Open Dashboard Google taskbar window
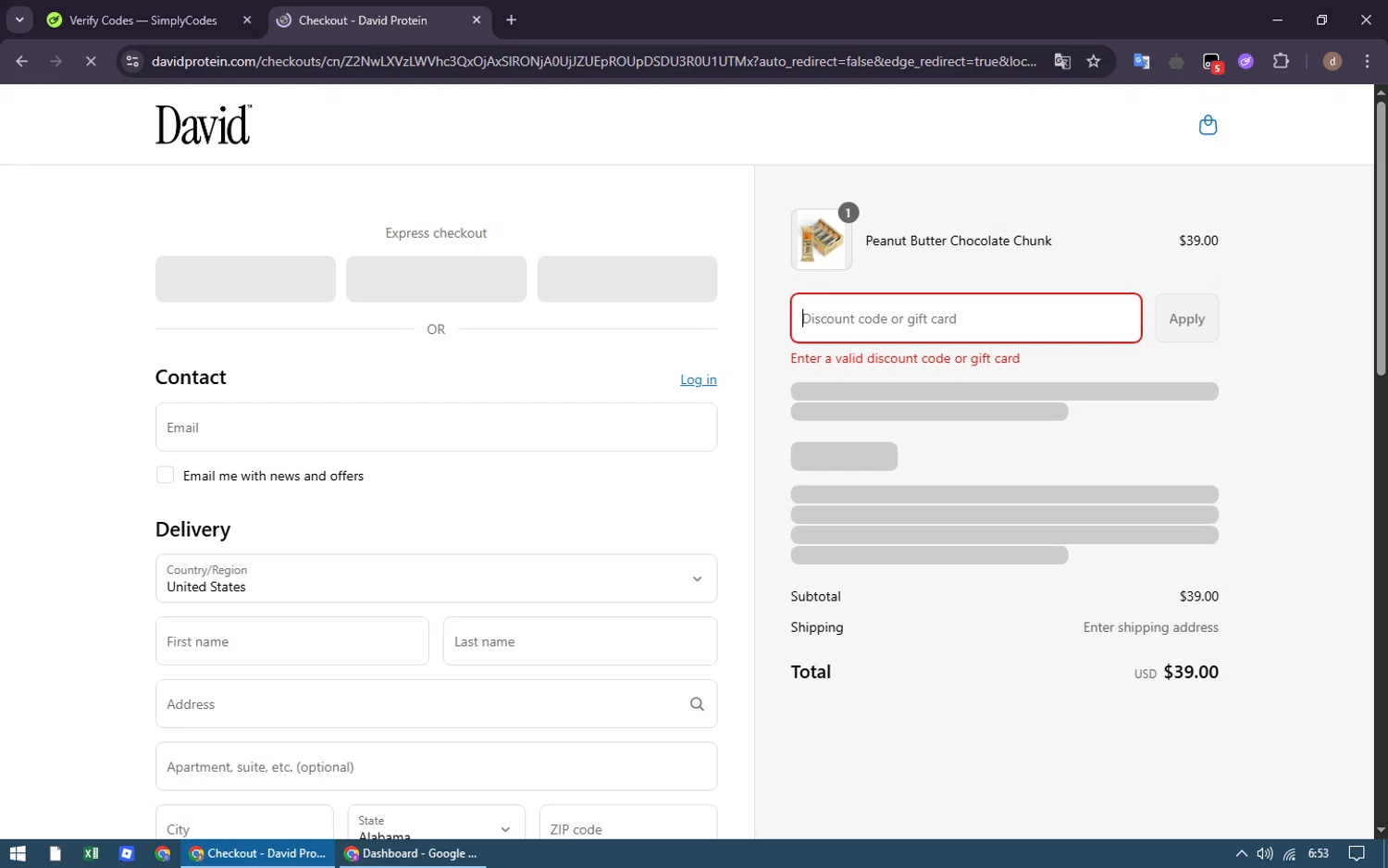The image size is (1388, 868). [411, 853]
